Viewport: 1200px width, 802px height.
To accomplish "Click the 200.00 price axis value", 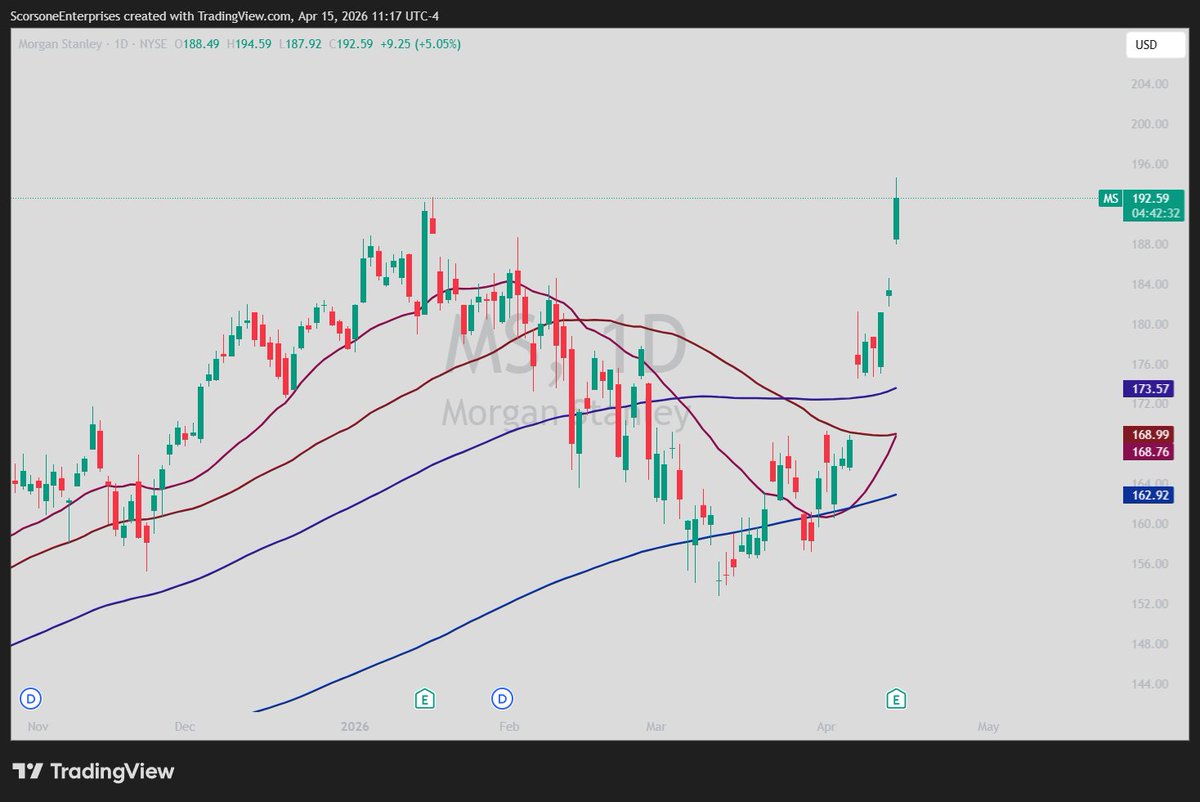I will click(x=1151, y=124).
